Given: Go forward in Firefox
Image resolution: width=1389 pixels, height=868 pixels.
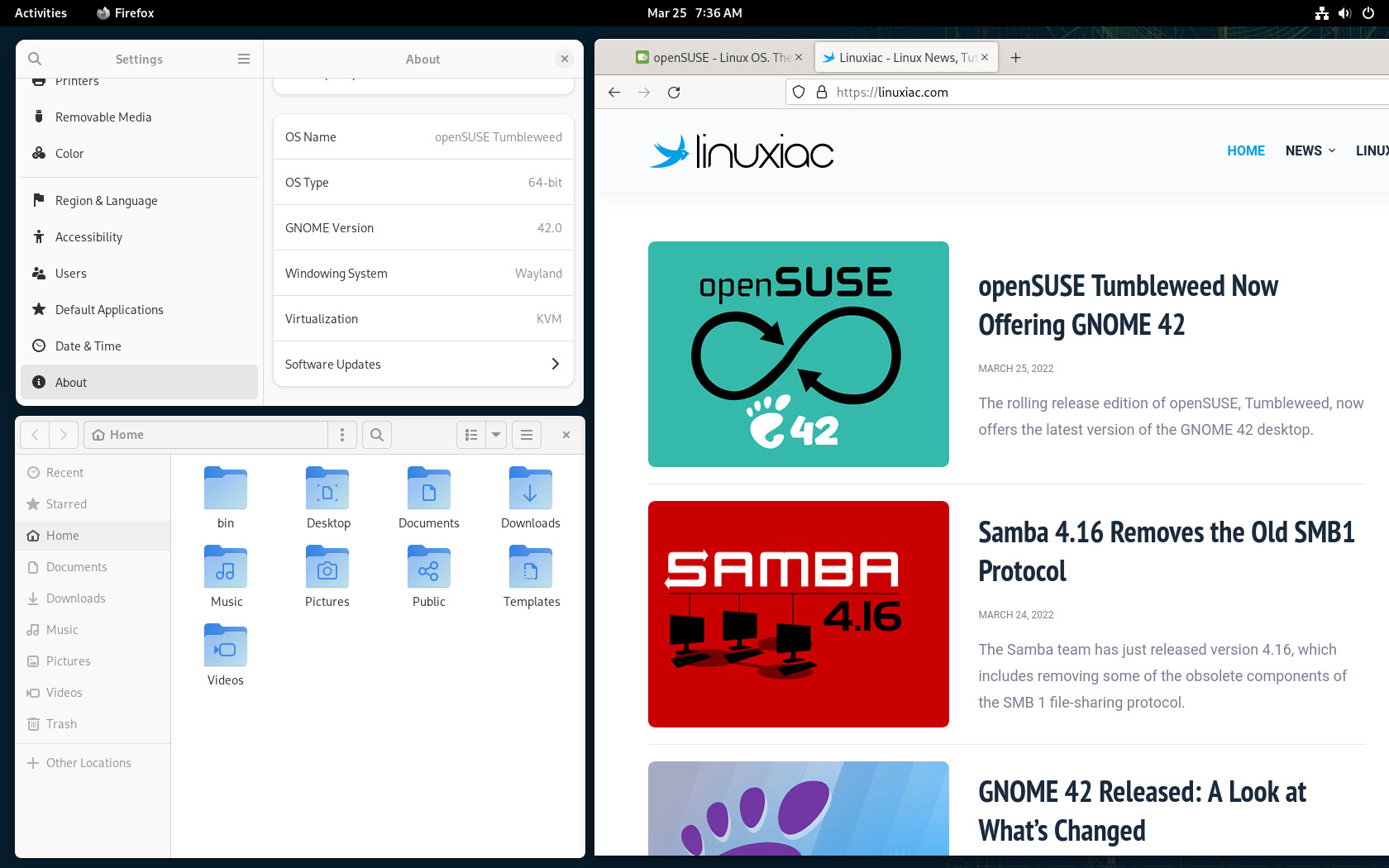Looking at the screenshot, I should point(644,93).
